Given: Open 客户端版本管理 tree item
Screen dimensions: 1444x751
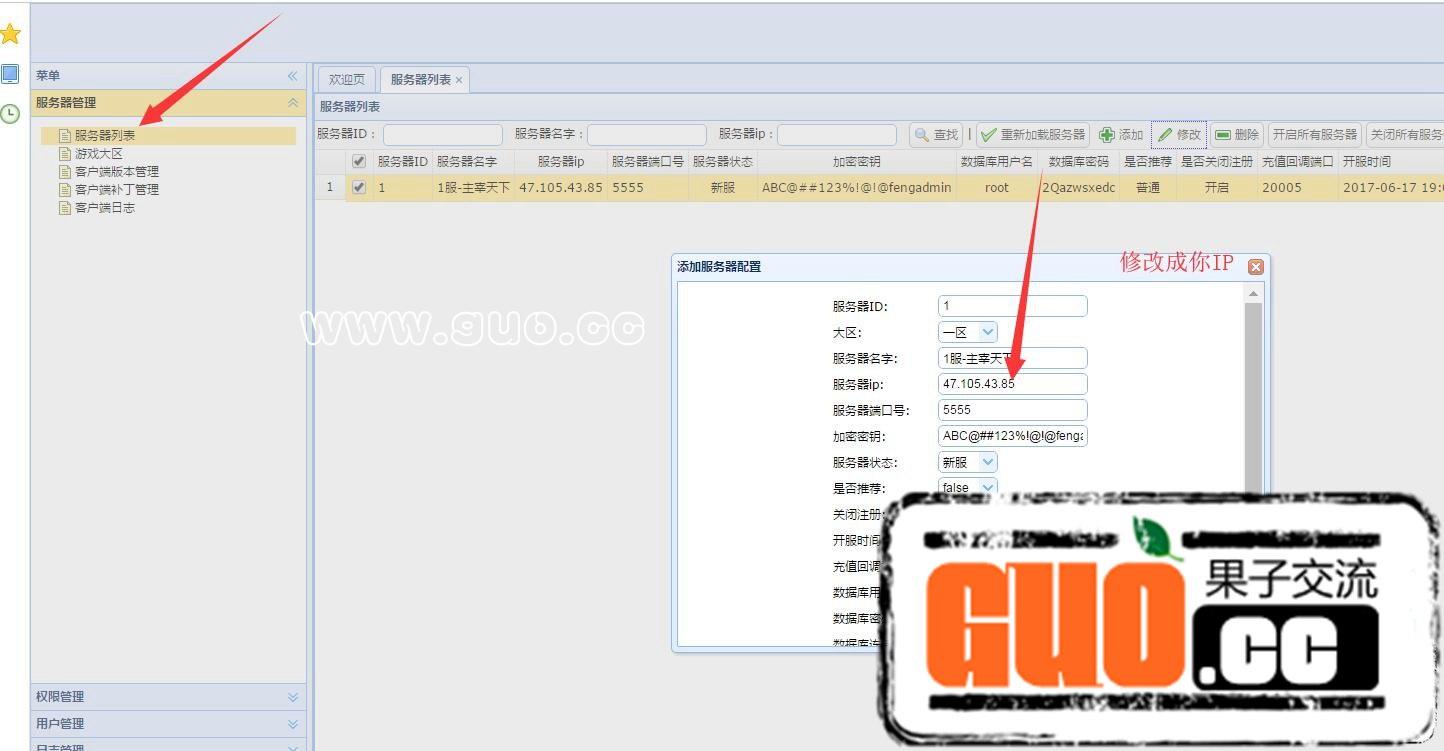Looking at the screenshot, I should pyautogui.click(x=117, y=172).
